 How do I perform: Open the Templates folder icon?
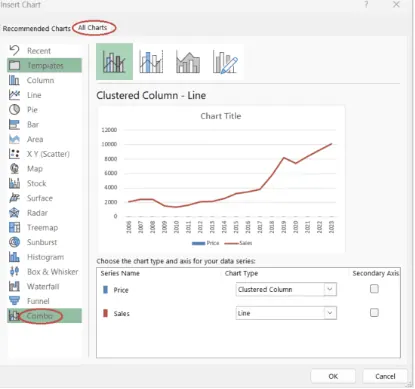pos(14,65)
